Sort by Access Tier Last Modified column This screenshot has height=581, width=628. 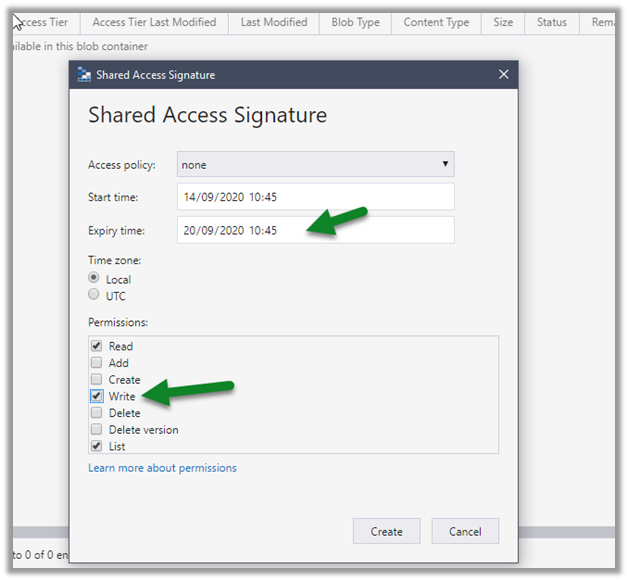point(154,22)
